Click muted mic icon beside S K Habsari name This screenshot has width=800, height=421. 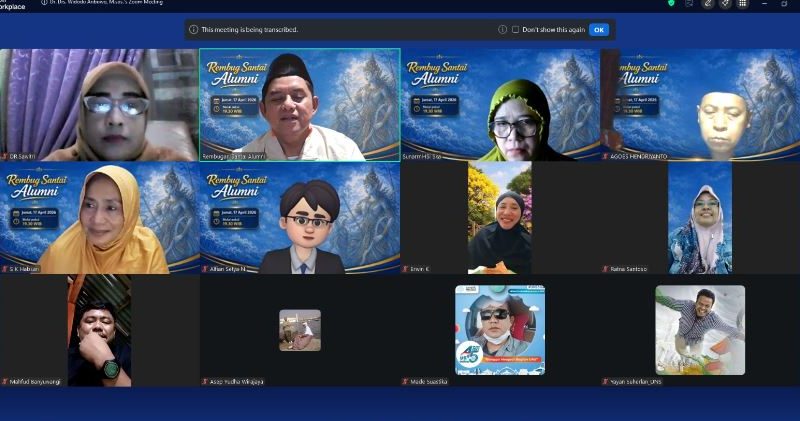(x=5, y=269)
